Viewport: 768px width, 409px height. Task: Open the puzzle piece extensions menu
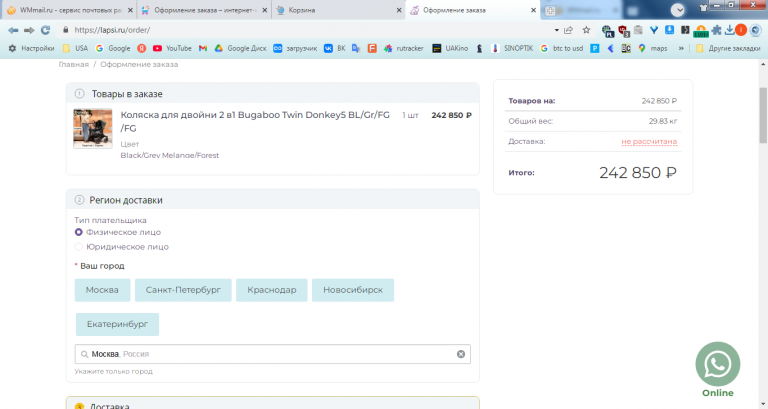(x=717, y=30)
